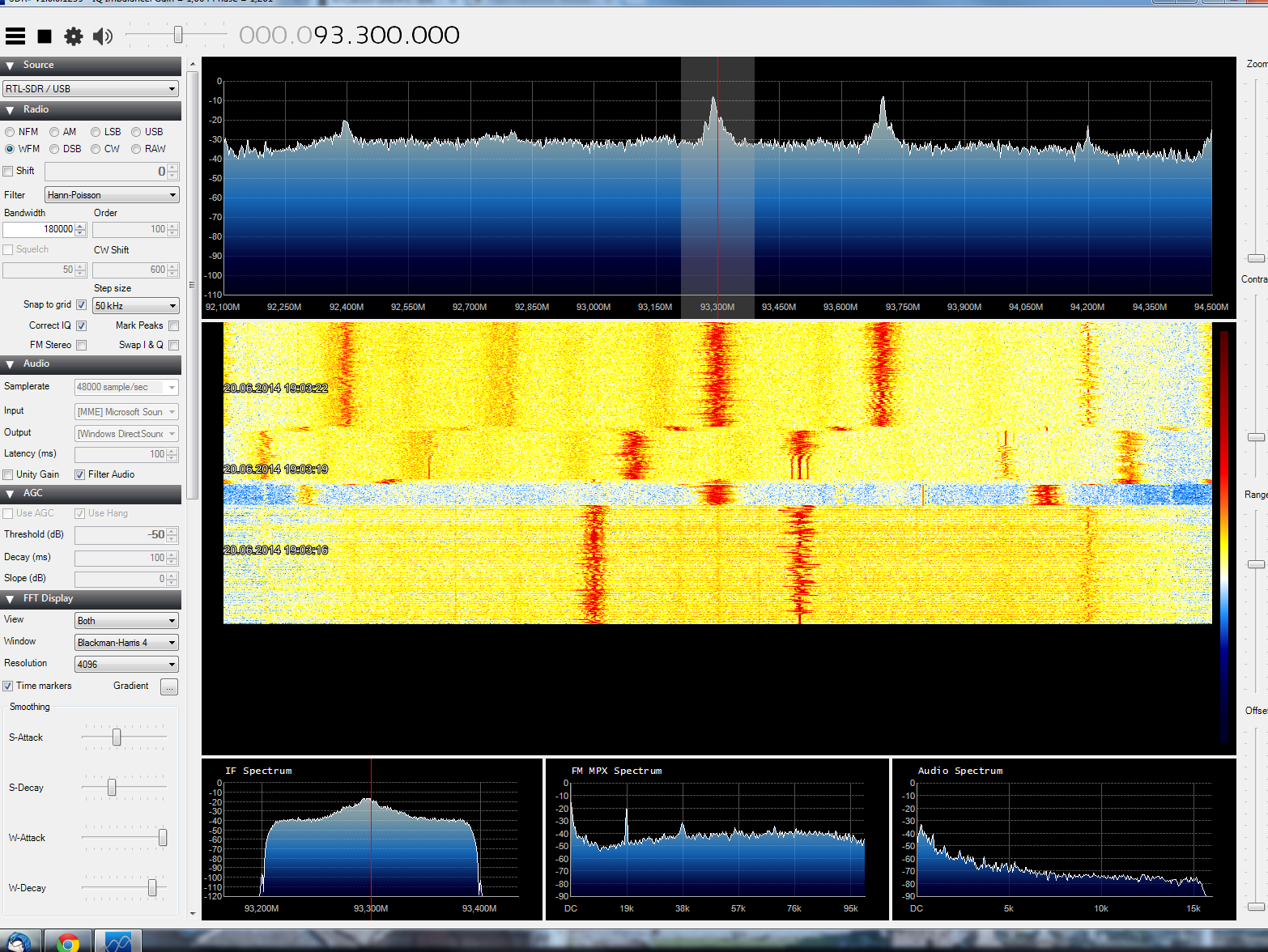The image size is (1268, 952).
Task: Click the left panel scrollbar
Action: (x=193, y=283)
